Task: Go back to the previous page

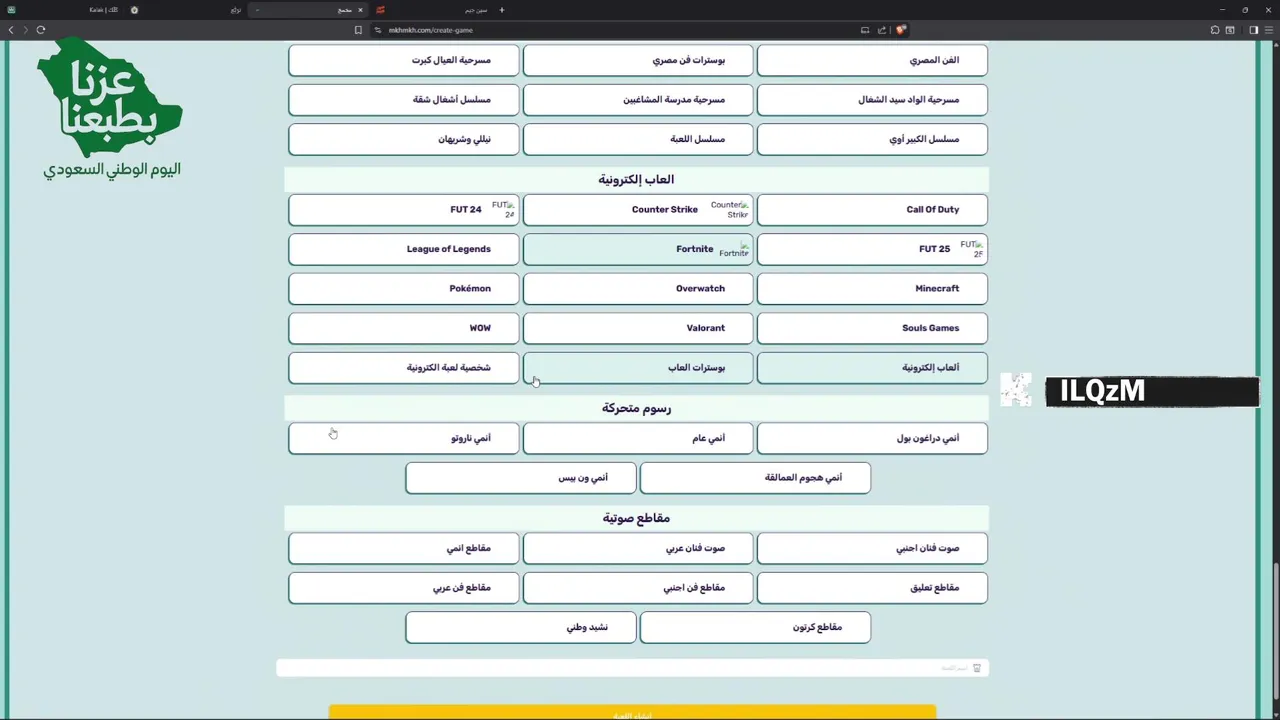Action: (x=11, y=30)
